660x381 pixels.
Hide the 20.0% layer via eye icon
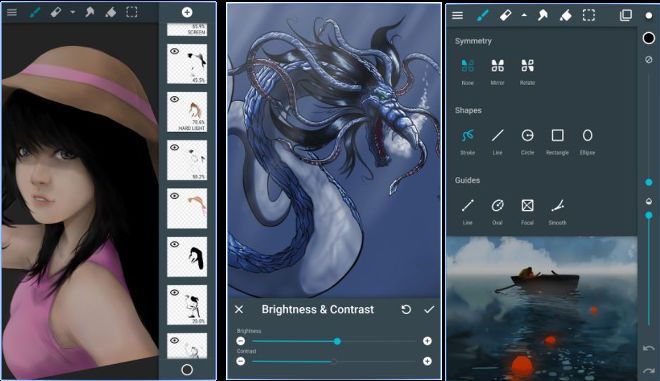coord(174,292)
